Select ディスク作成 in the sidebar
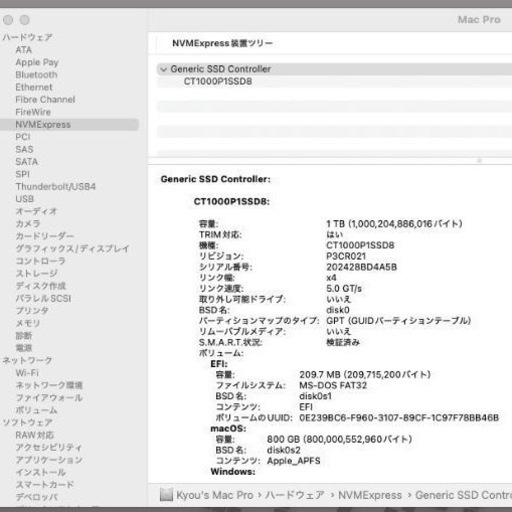The image size is (512, 512). tap(41, 286)
